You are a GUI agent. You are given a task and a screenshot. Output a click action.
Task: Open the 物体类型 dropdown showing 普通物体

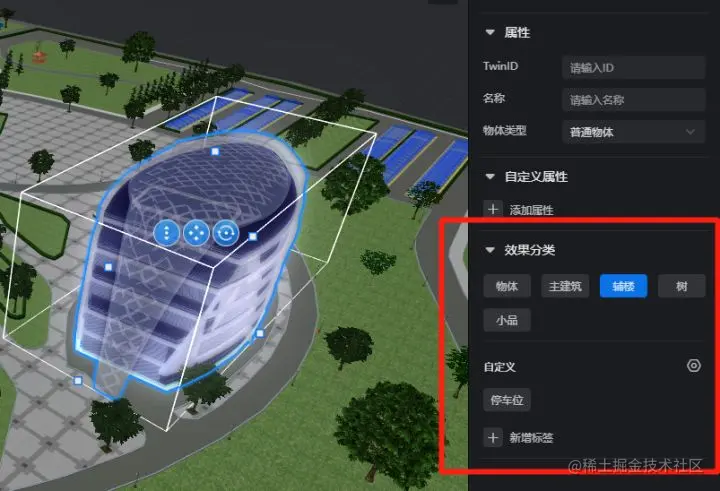pyautogui.click(x=634, y=132)
